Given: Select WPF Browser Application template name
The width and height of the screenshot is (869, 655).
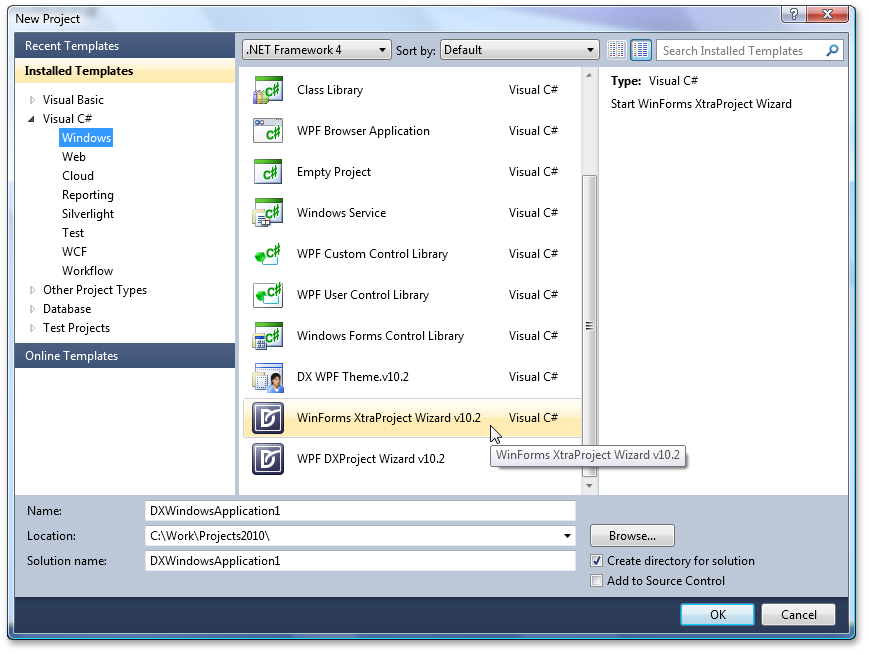Looking at the screenshot, I should point(363,131).
